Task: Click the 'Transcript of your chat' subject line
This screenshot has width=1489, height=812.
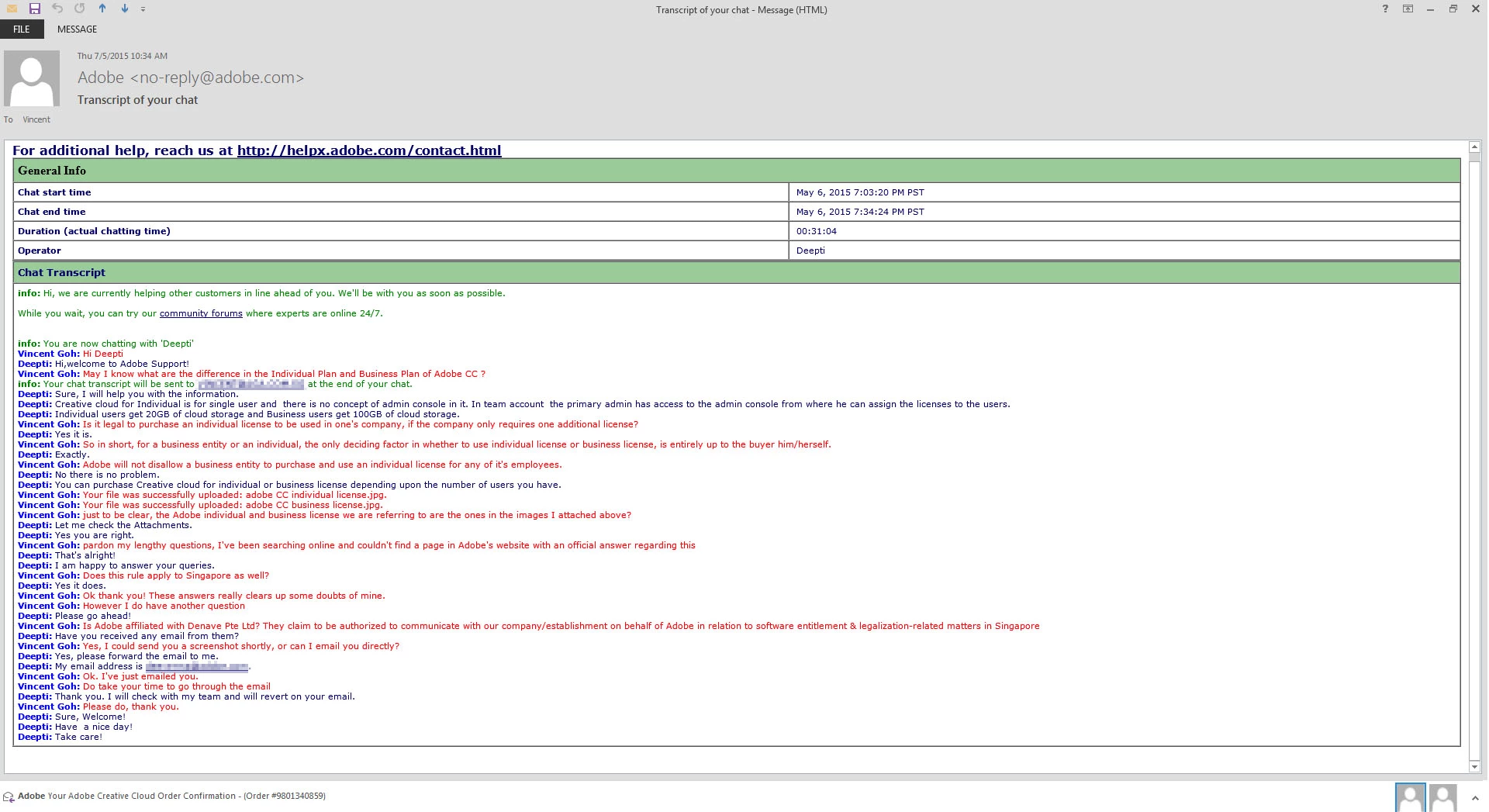Action: 137,100
